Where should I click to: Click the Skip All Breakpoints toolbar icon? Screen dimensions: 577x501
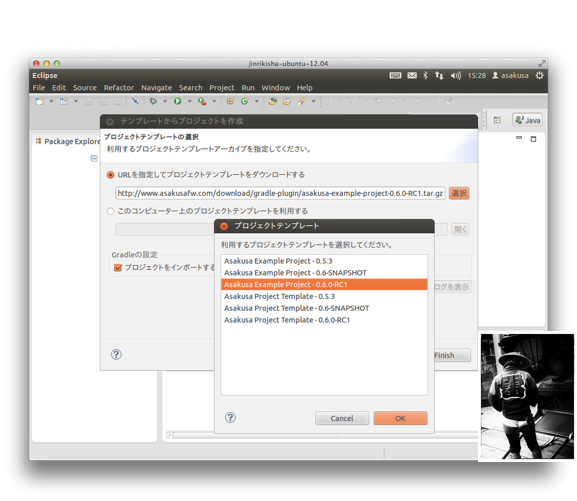coord(135,101)
